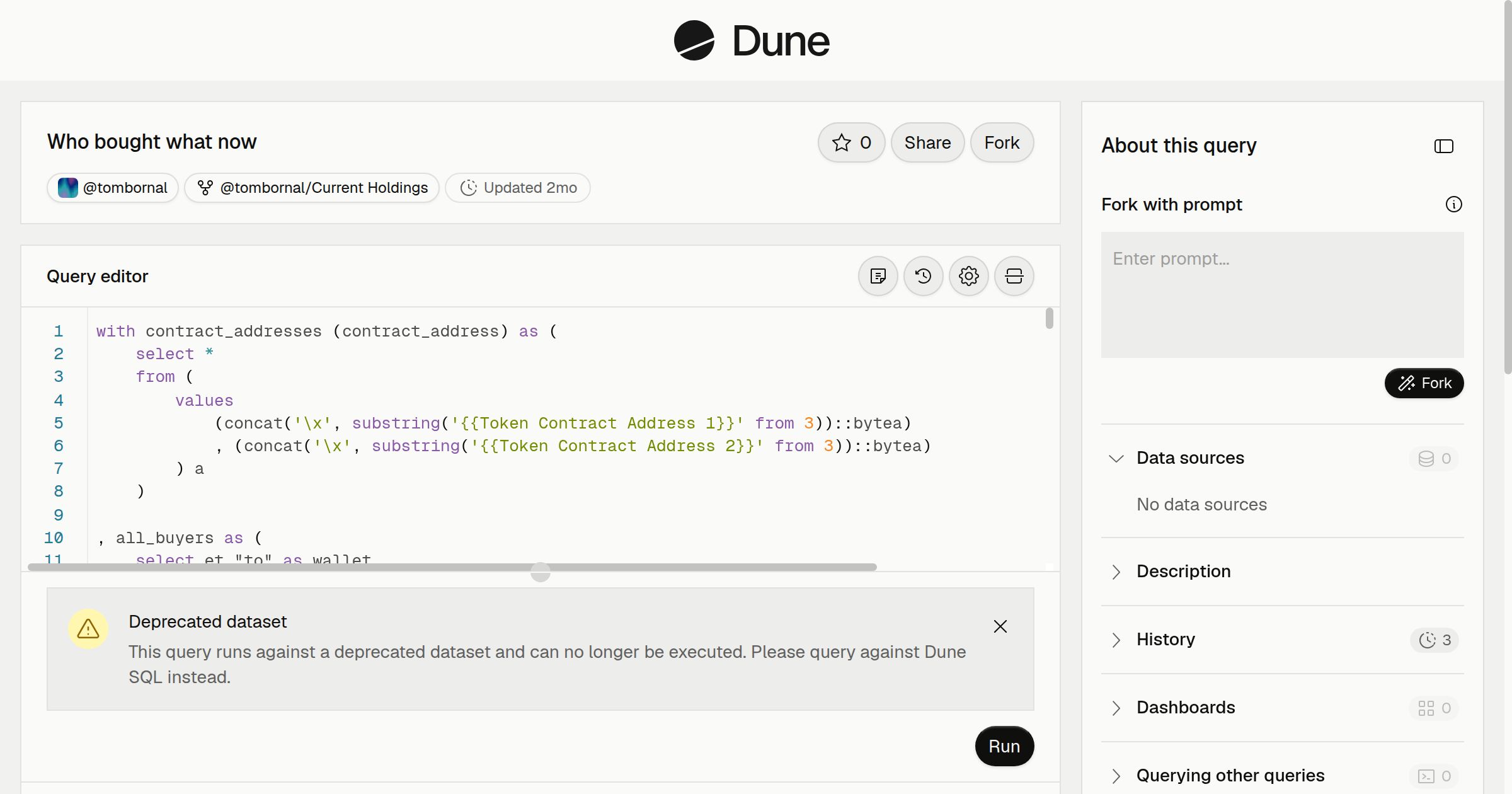Click the History count badge showing 3
The image size is (1512, 794).
click(x=1434, y=640)
